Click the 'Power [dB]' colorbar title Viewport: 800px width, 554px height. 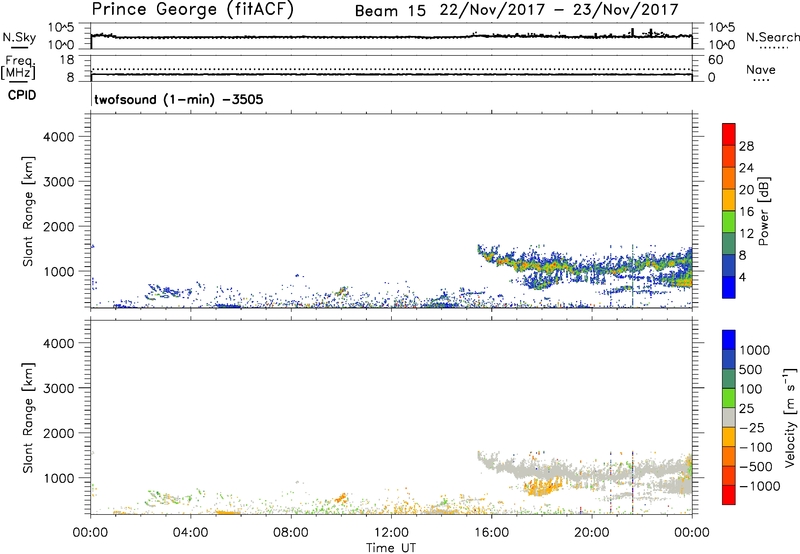pyautogui.click(x=763, y=212)
